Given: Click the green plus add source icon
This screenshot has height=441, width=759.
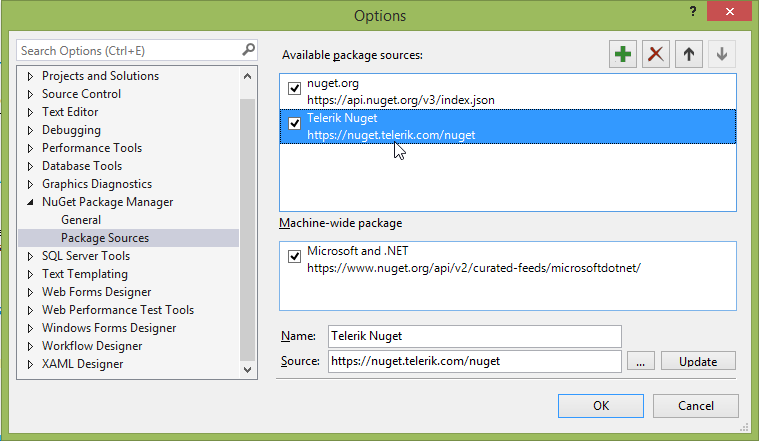Looking at the screenshot, I should pyautogui.click(x=624, y=55).
